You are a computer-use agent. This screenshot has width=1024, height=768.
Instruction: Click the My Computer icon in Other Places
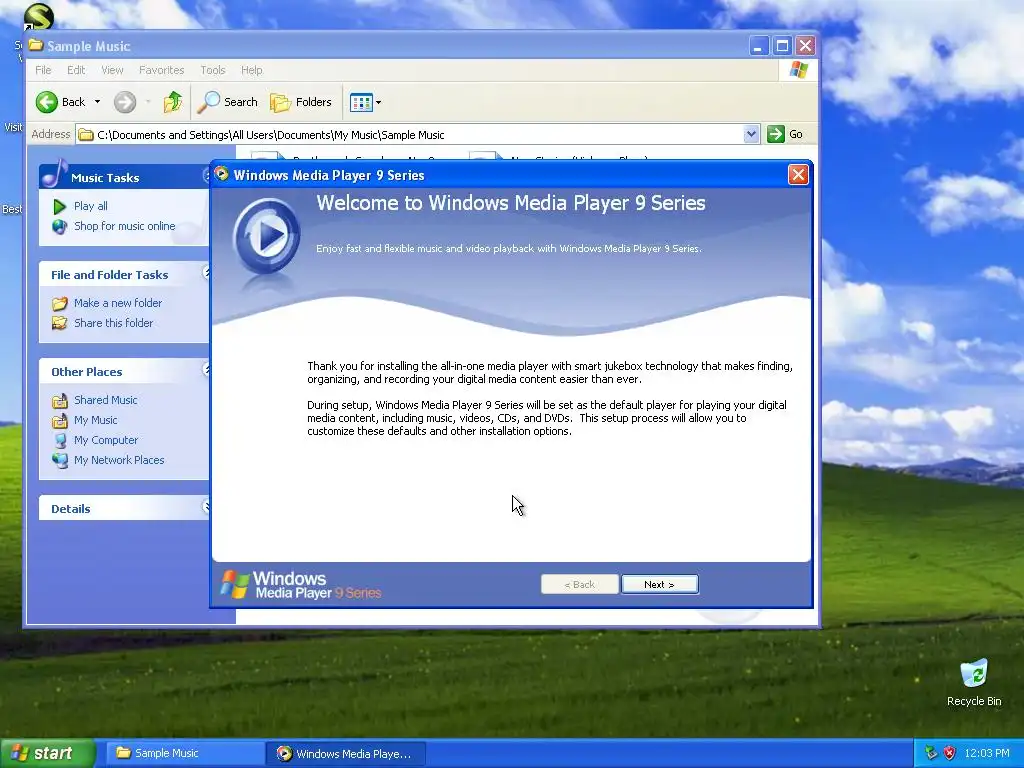[x=59, y=440]
